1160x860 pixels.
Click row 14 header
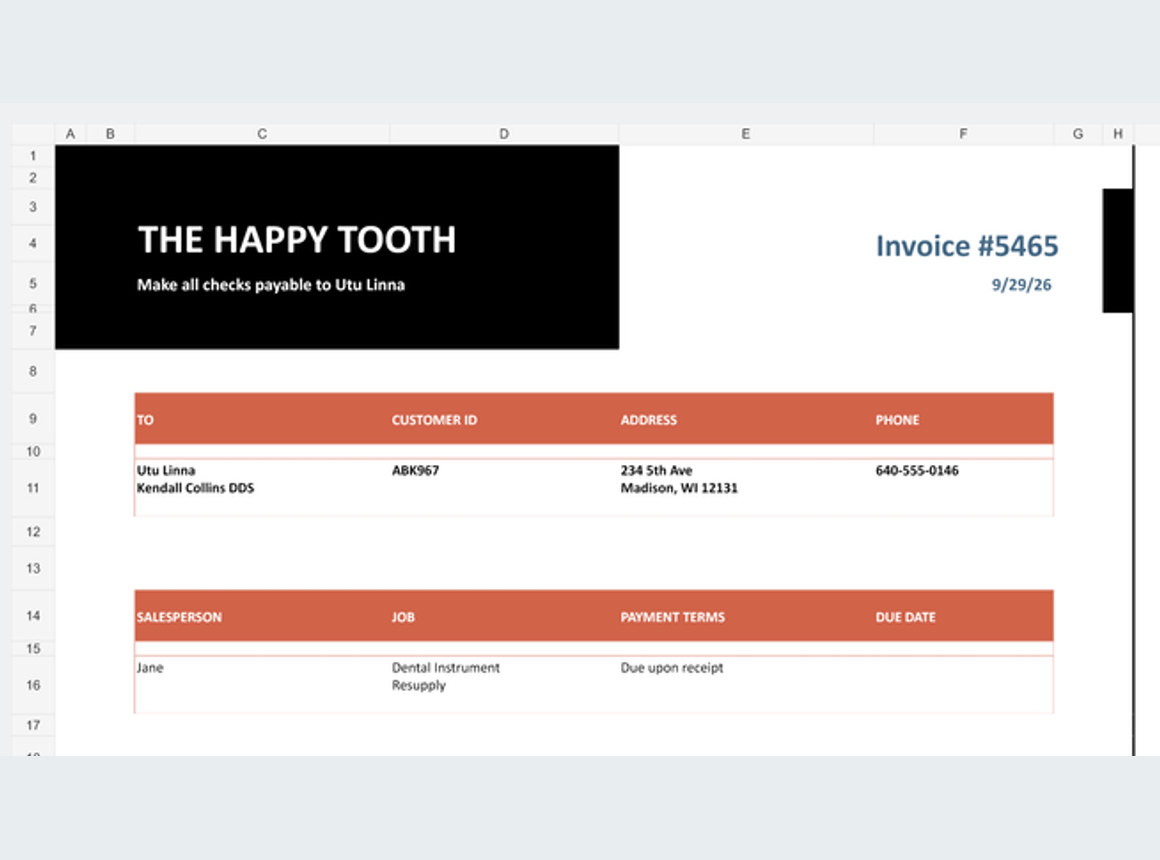click(x=33, y=616)
